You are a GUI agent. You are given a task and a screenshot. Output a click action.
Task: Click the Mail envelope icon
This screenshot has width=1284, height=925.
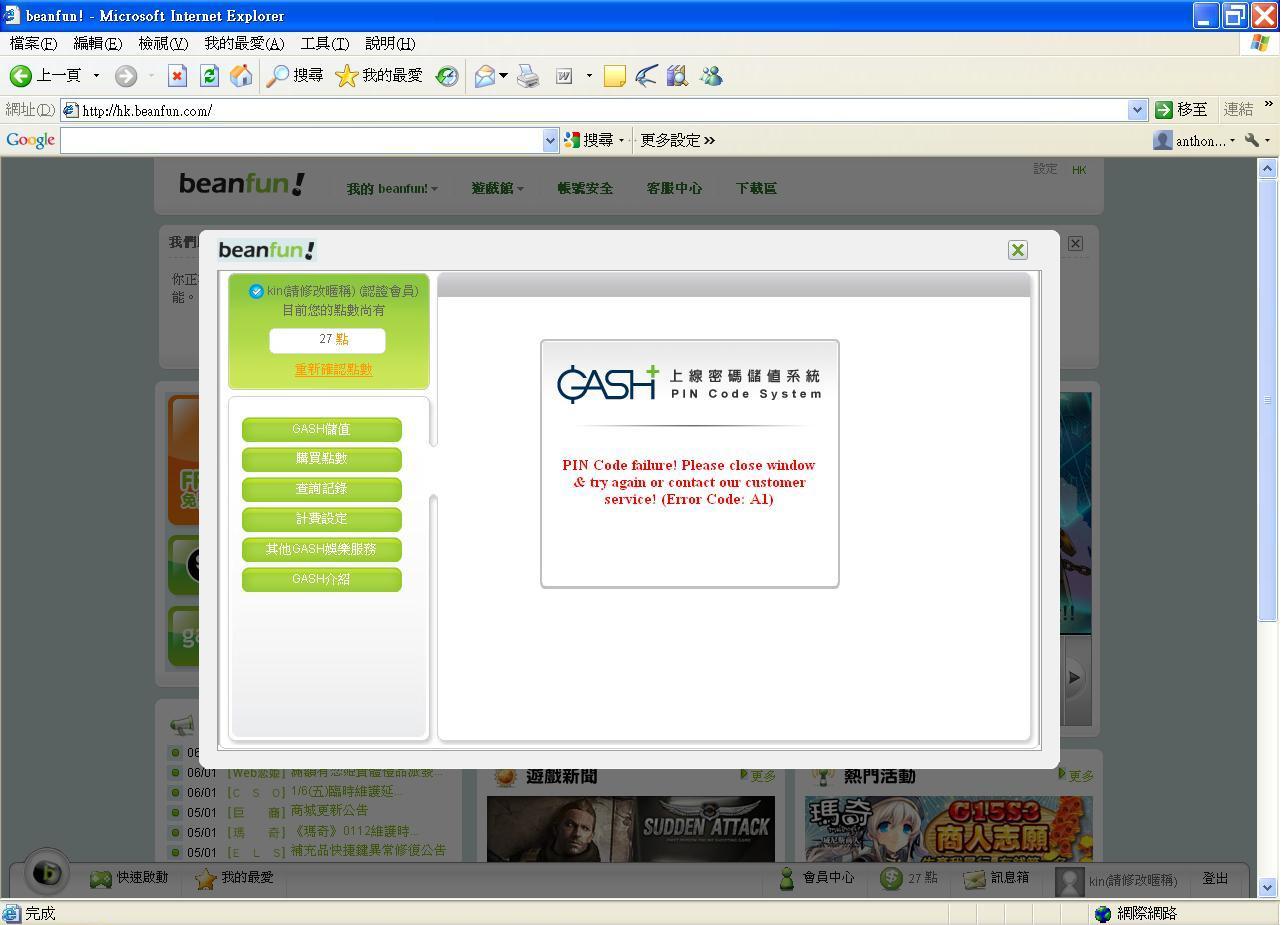pyautogui.click(x=485, y=76)
